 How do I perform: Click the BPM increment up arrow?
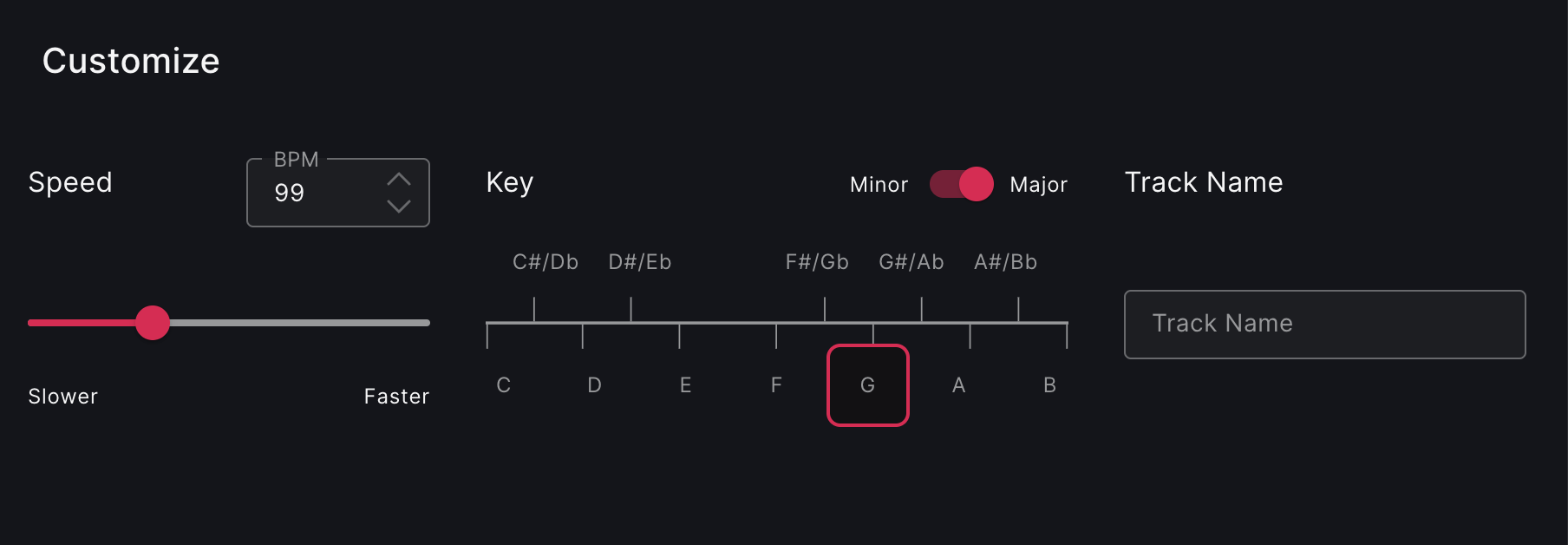click(399, 179)
